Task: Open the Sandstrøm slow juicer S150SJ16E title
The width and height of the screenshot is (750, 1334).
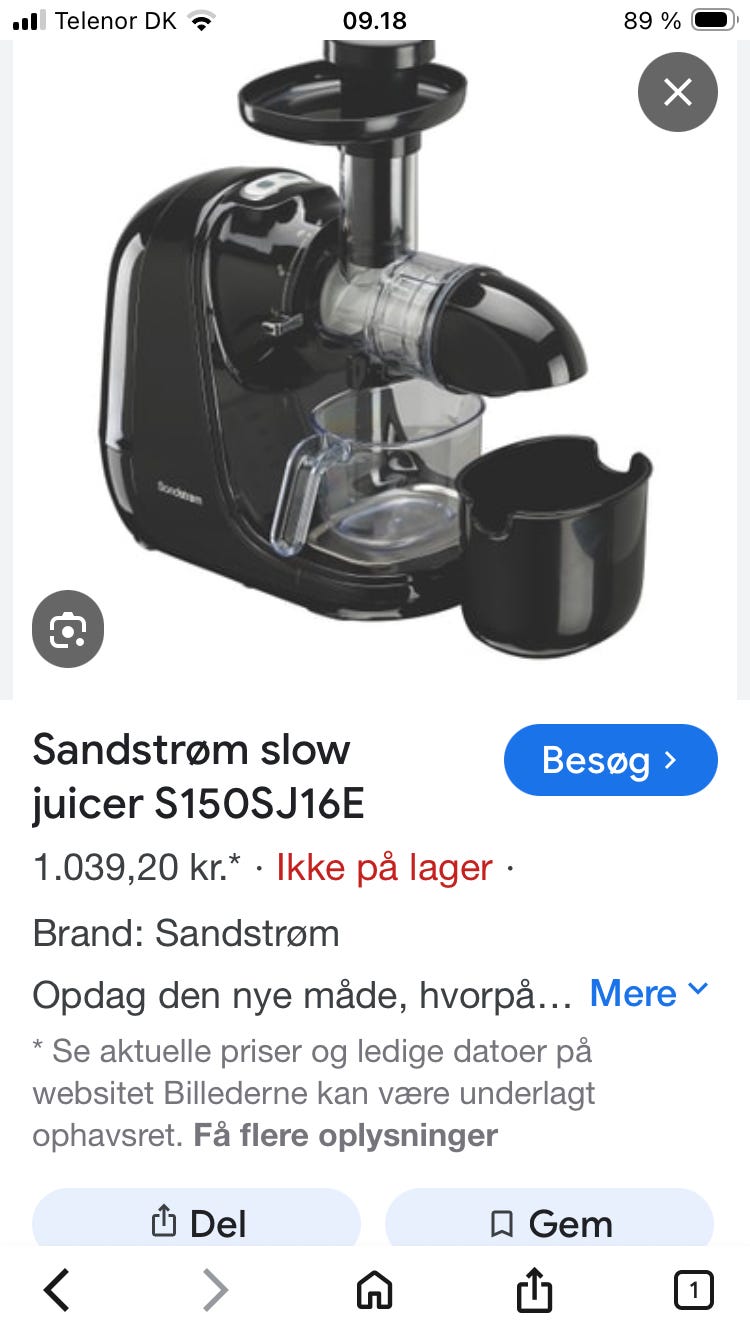Action: click(x=198, y=777)
